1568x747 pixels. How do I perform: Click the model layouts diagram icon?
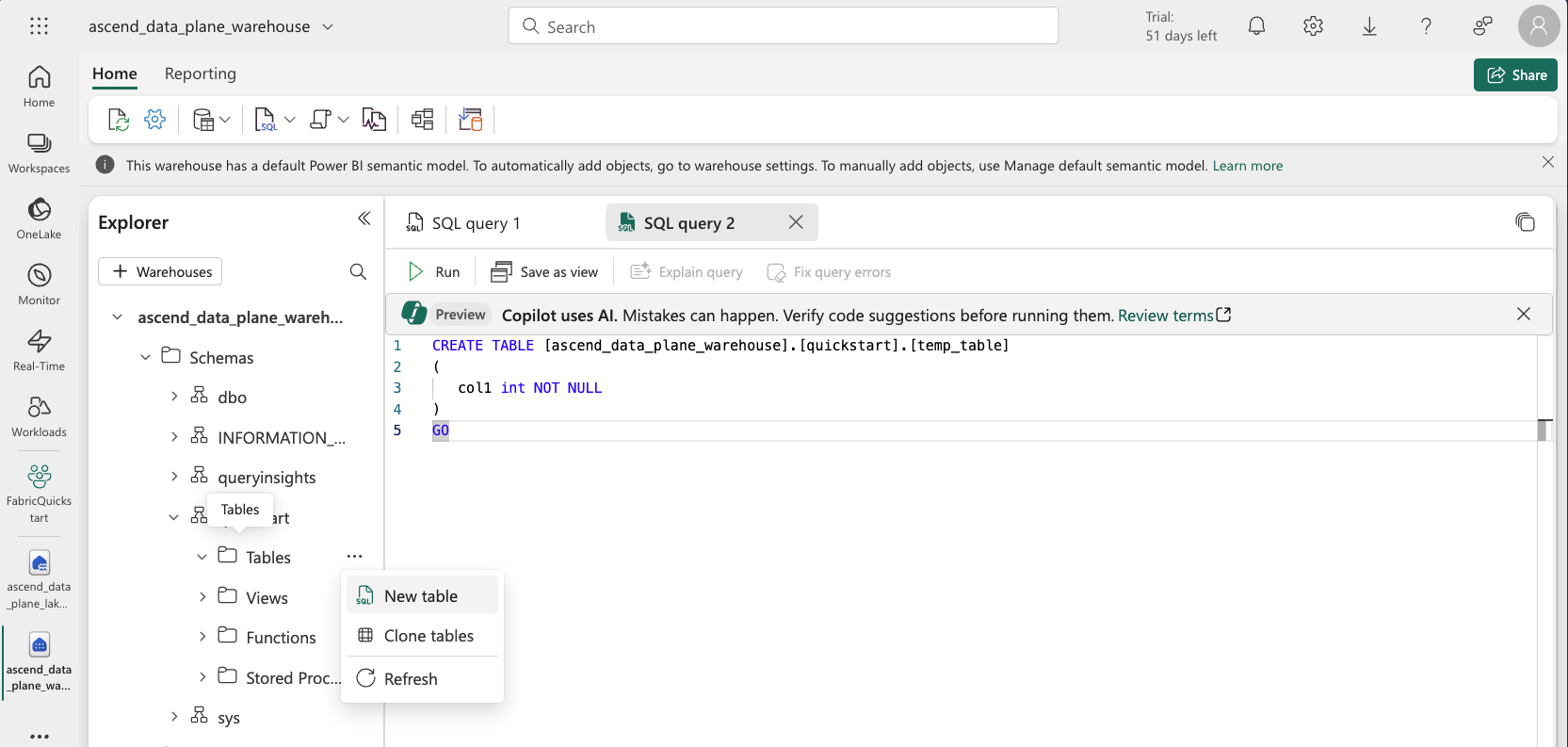click(423, 120)
